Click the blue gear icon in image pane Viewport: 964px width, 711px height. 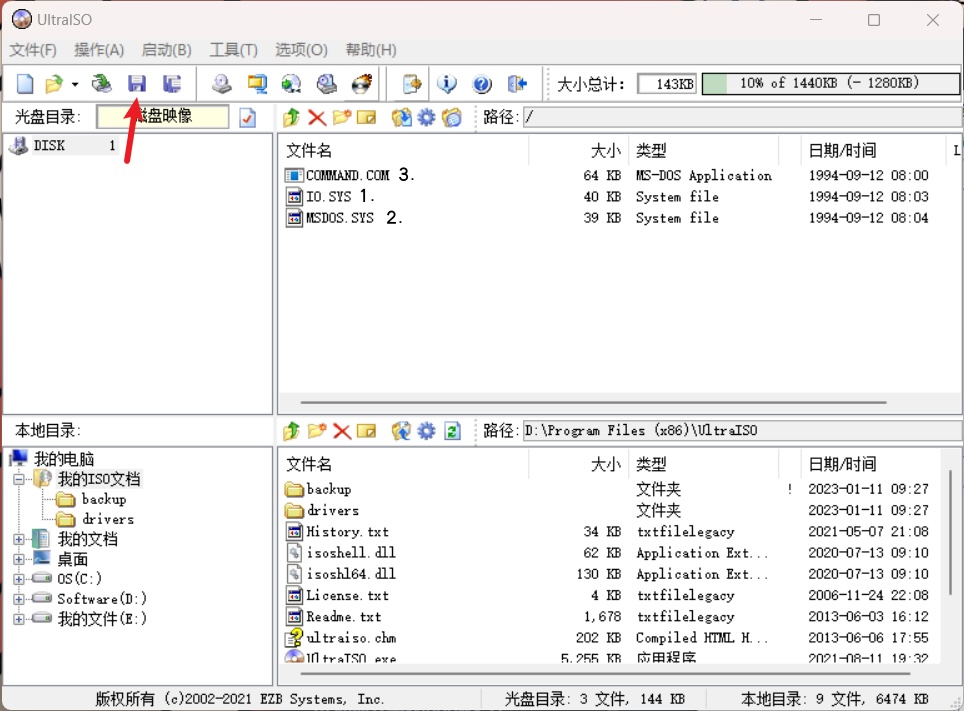pos(426,117)
